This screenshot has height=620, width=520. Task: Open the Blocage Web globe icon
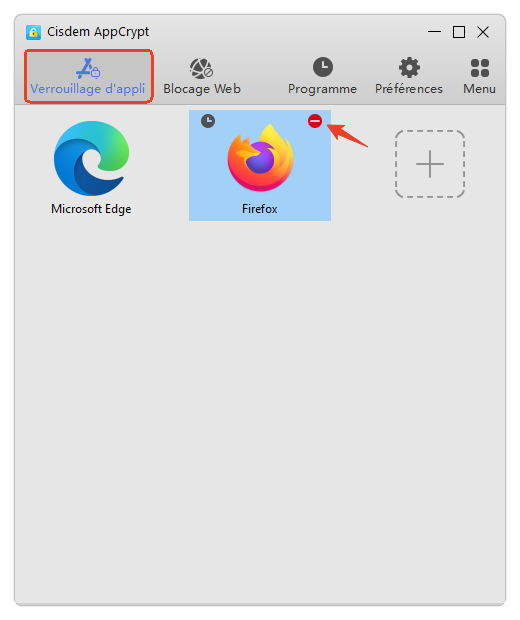click(201, 68)
